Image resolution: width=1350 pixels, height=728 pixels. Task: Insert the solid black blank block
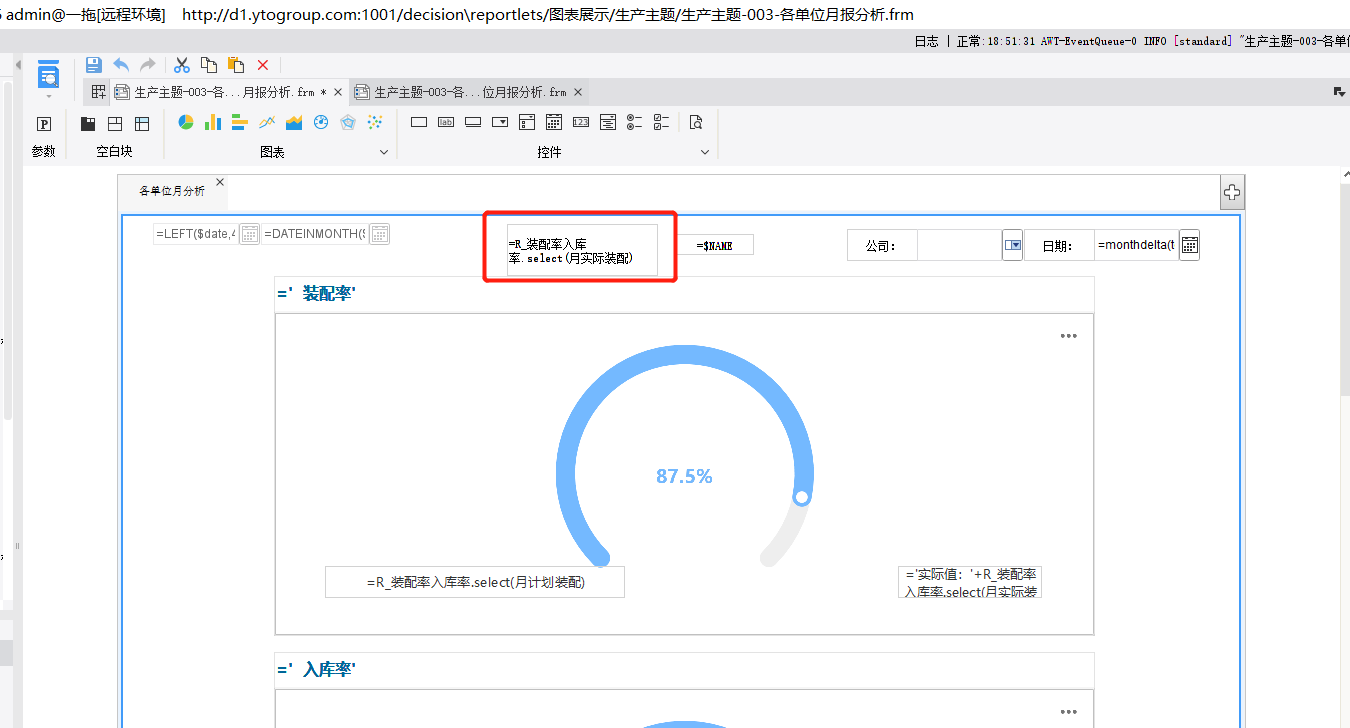pyautogui.click(x=88, y=124)
